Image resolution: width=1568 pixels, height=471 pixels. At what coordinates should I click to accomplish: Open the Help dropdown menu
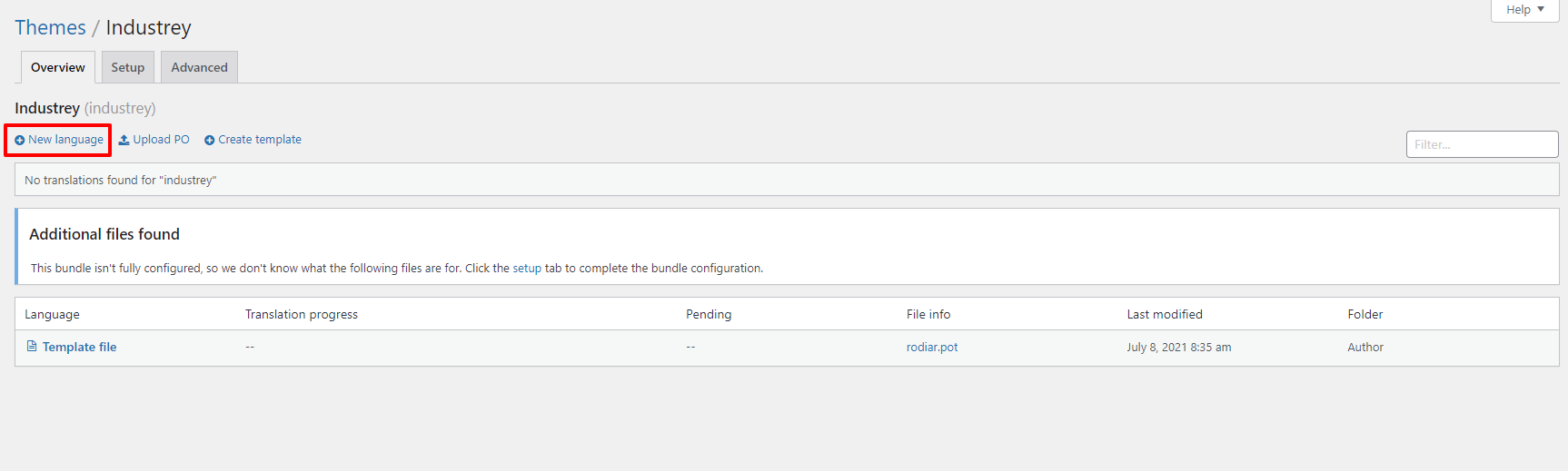[x=1524, y=10]
